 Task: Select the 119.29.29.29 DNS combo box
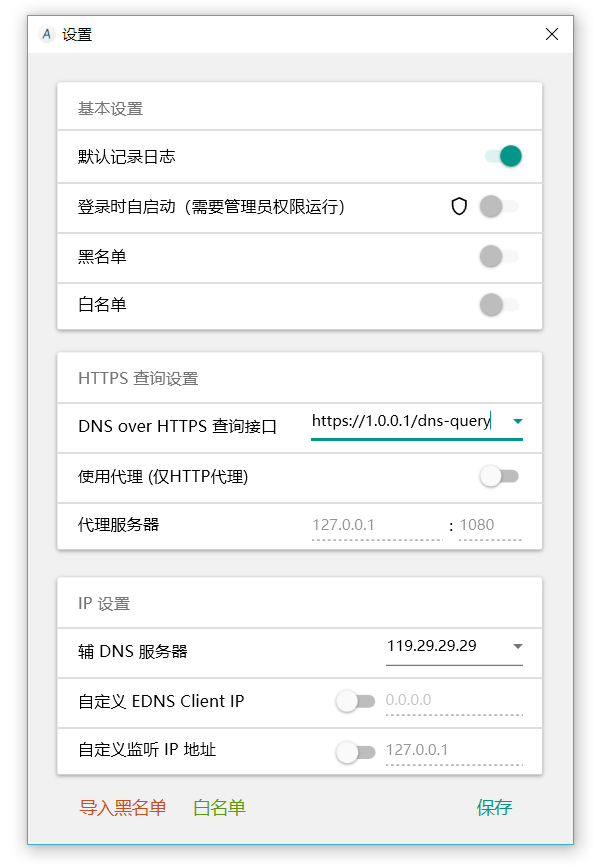pyautogui.click(x=454, y=648)
